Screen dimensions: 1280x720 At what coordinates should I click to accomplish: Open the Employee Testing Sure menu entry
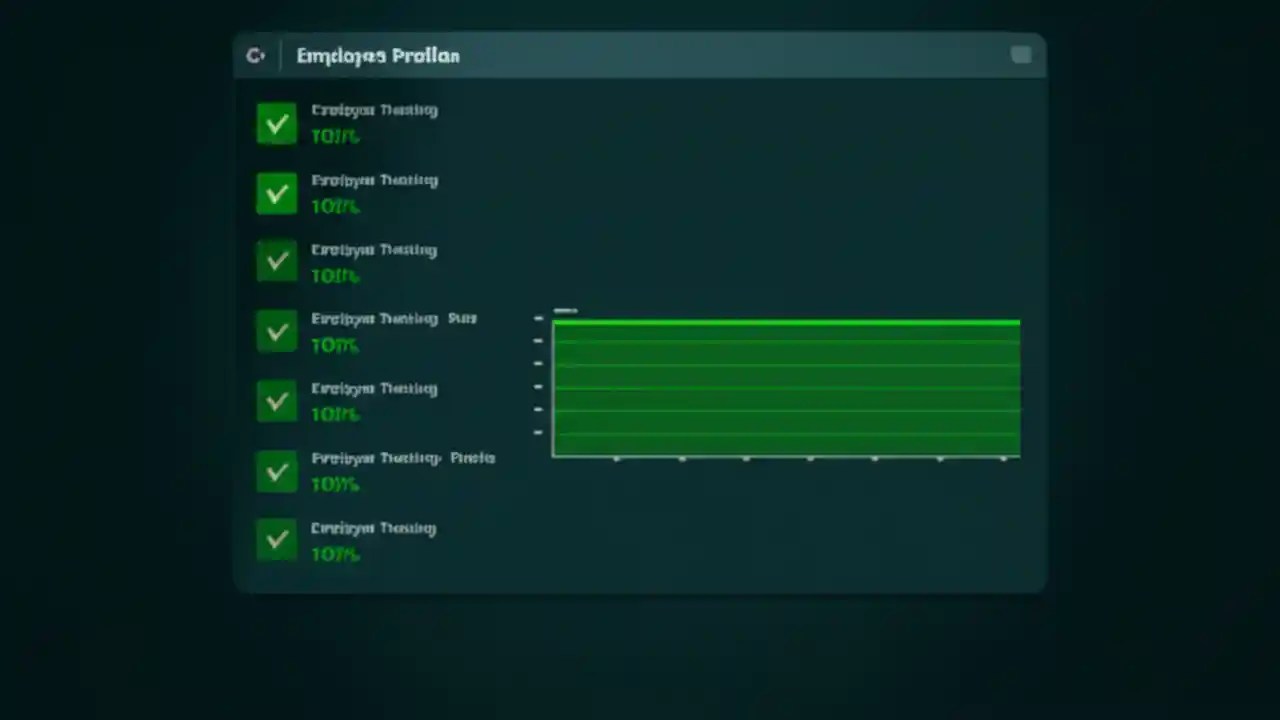tap(394, 318)
